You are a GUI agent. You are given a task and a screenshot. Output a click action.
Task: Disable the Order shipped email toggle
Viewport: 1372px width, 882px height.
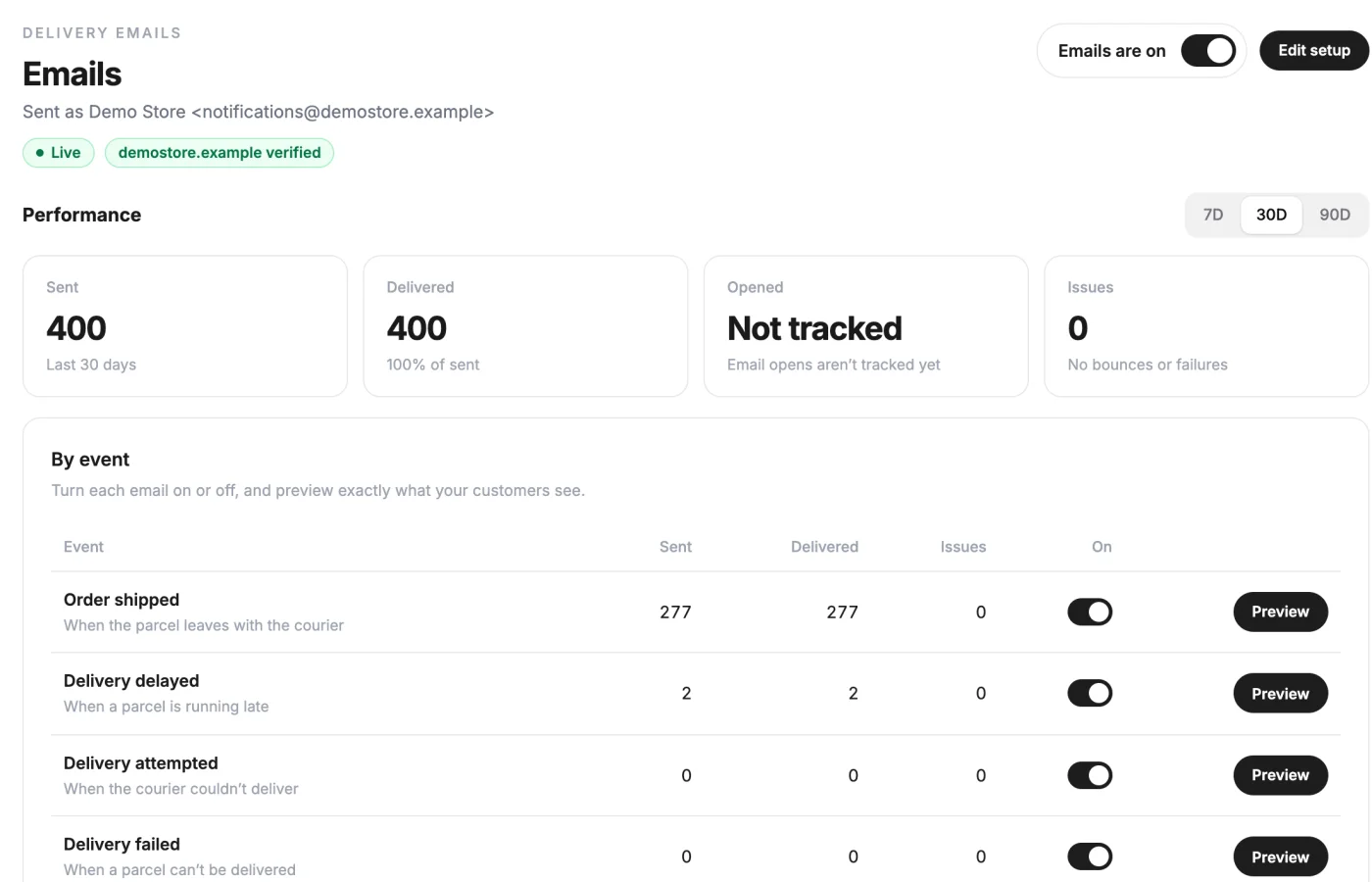point(1090,612)
